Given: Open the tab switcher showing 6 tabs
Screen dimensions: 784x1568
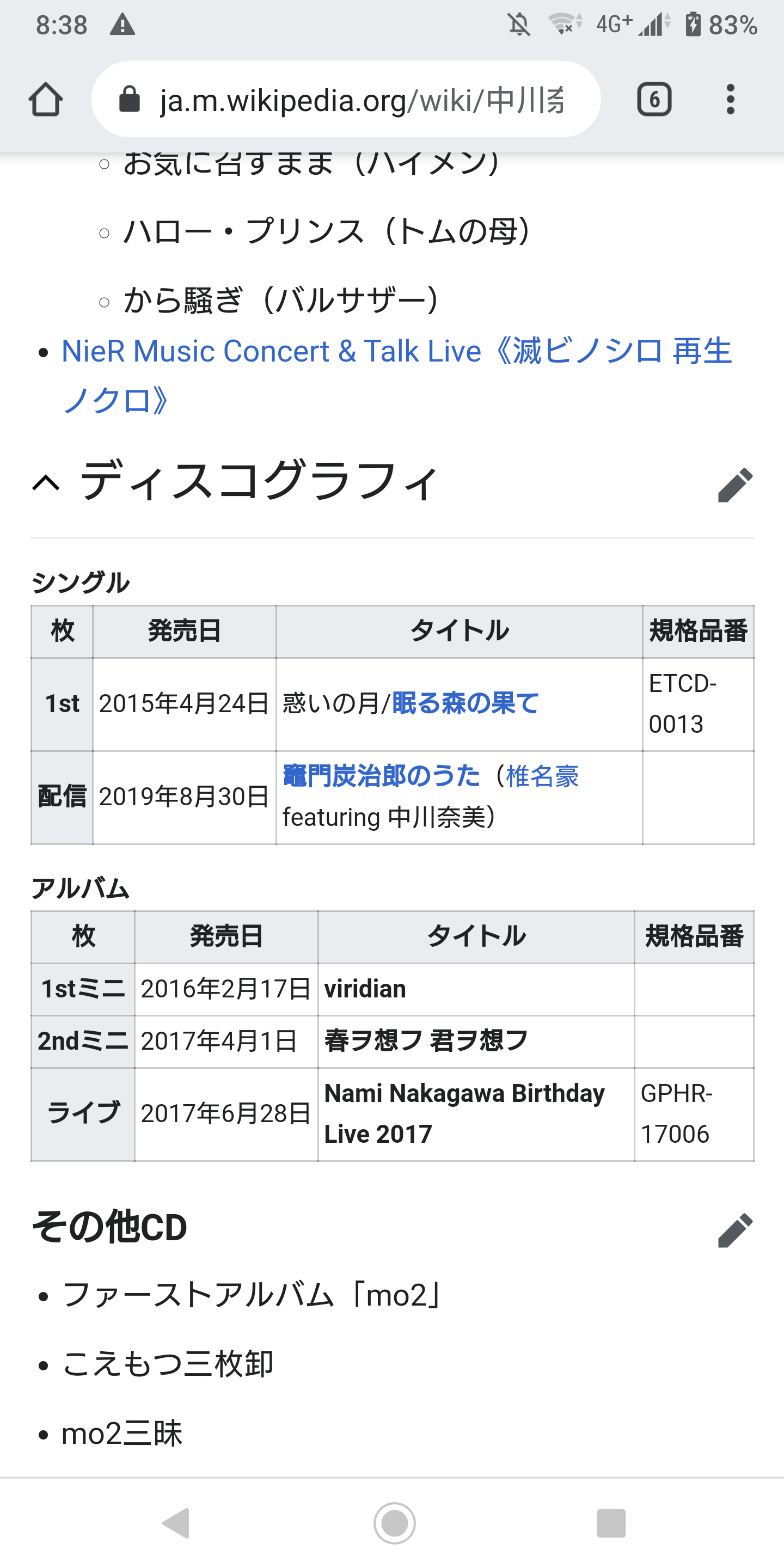Looking at the screenshot, I should pyautogui.click(x=654, y=99).
